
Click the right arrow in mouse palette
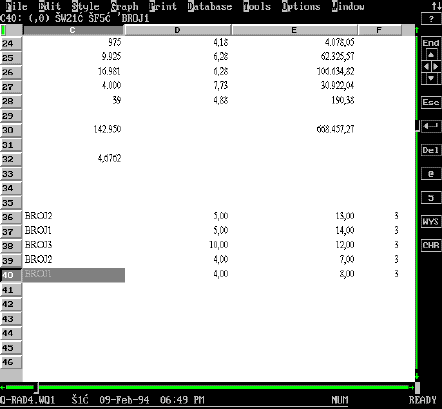[436, 67]
